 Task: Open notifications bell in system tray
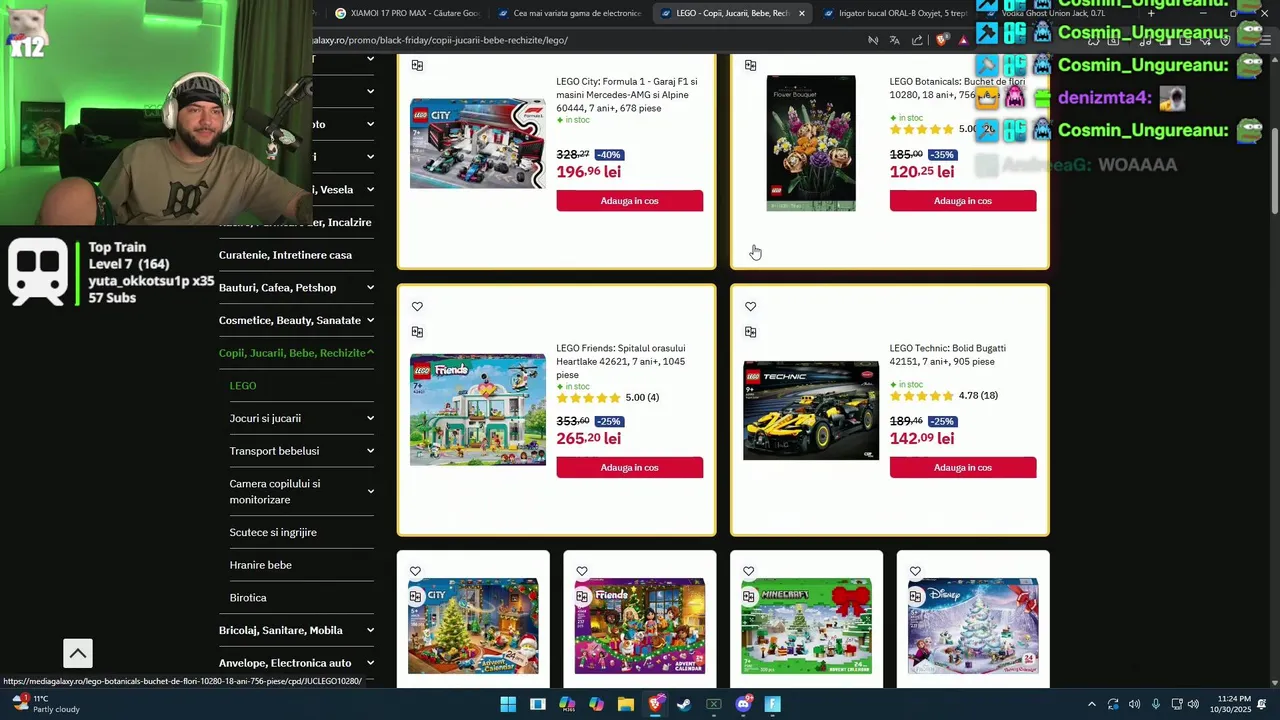(x=1262, y=704)
